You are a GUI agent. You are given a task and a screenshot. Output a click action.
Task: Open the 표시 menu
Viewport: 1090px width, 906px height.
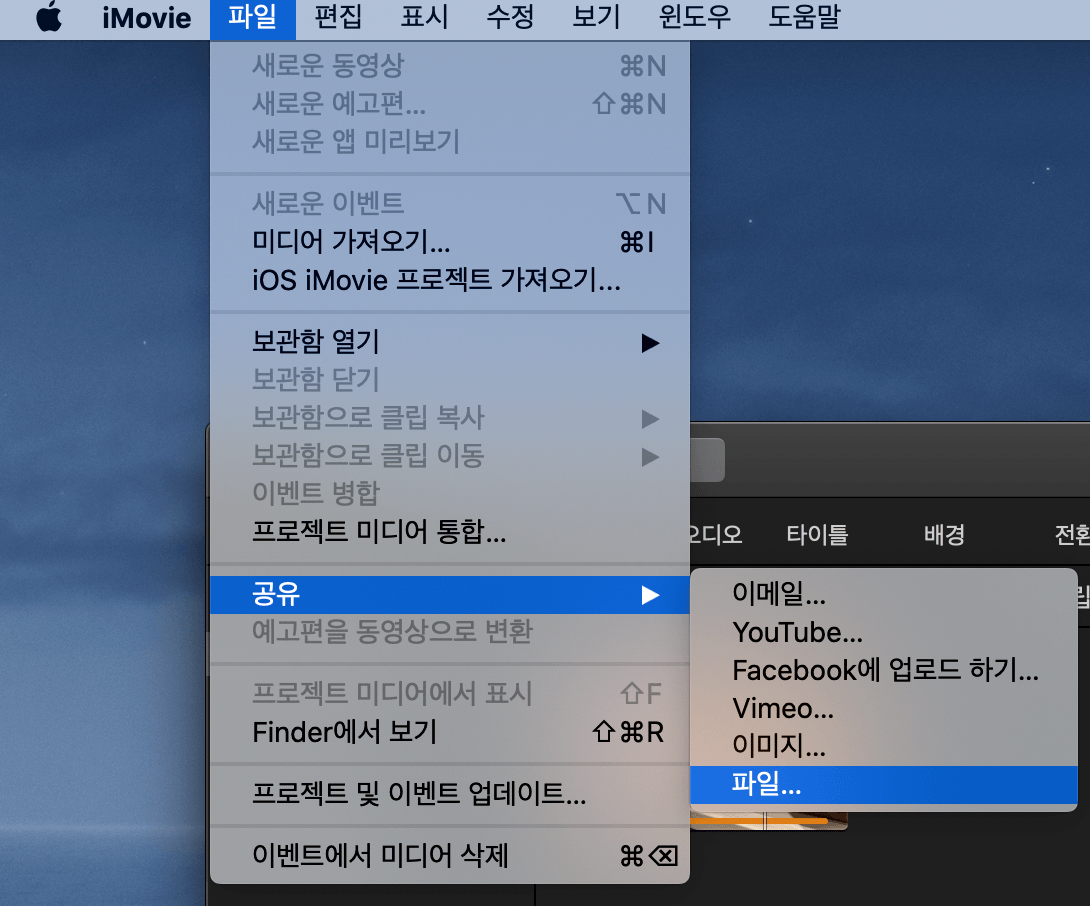click(424, 18)
